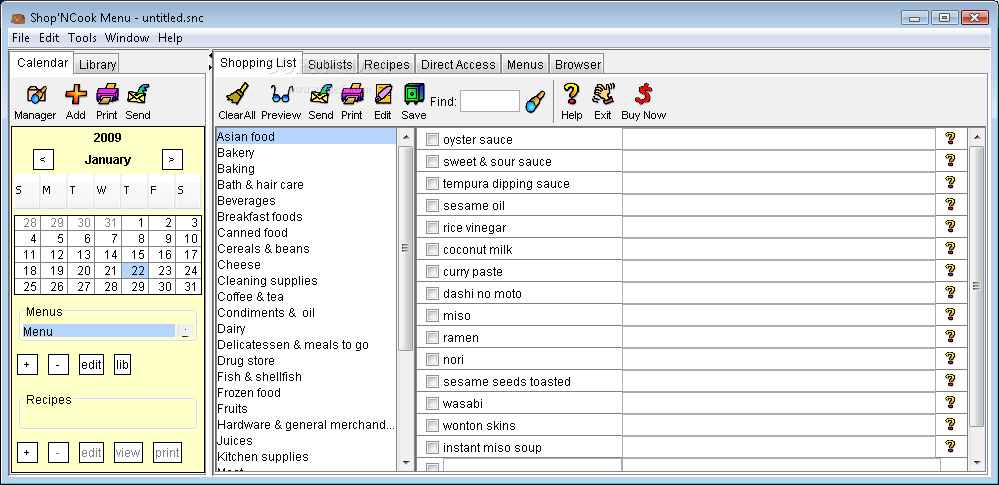Switch to the Recipes tab
This screenshot has width=999, height=485.
tap(387, 64)
